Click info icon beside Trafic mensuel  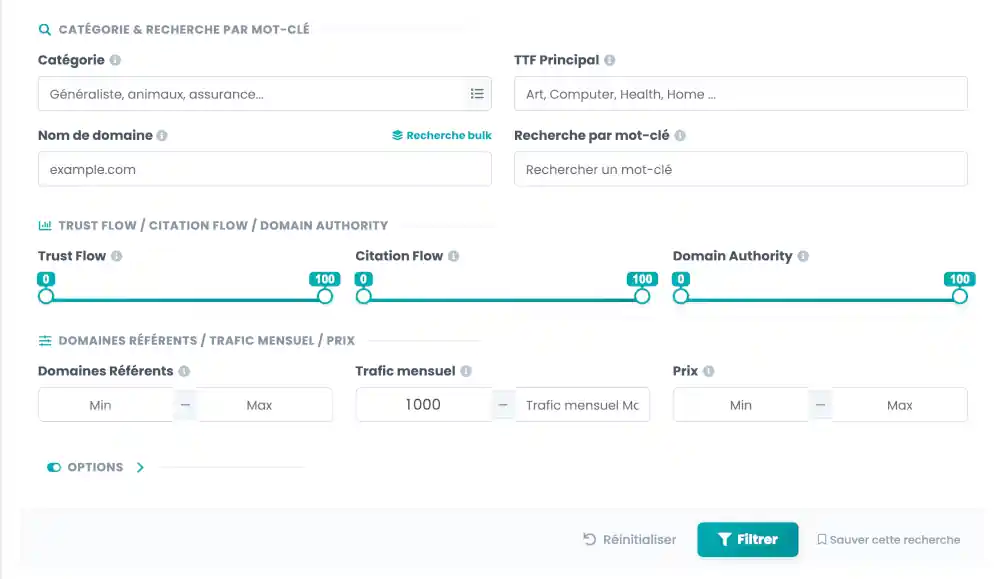click(466, 371)
